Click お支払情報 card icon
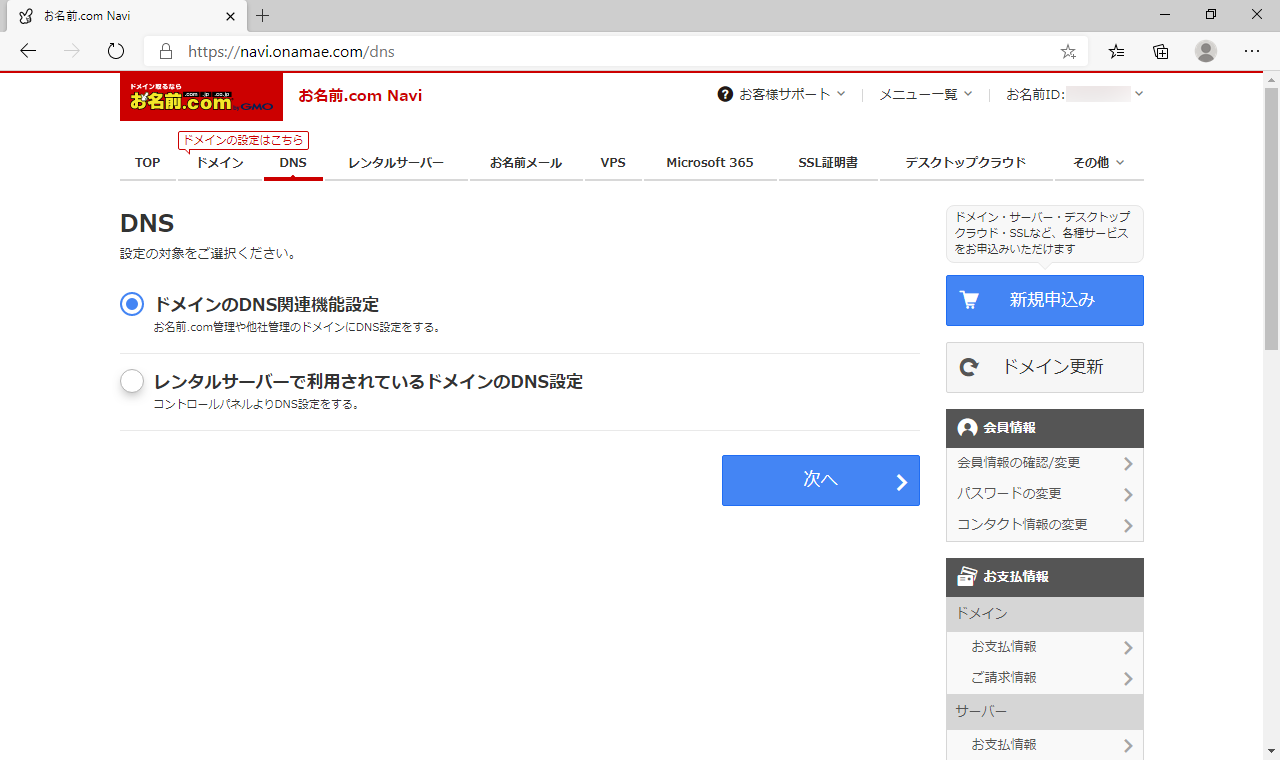 pos(967,577)
